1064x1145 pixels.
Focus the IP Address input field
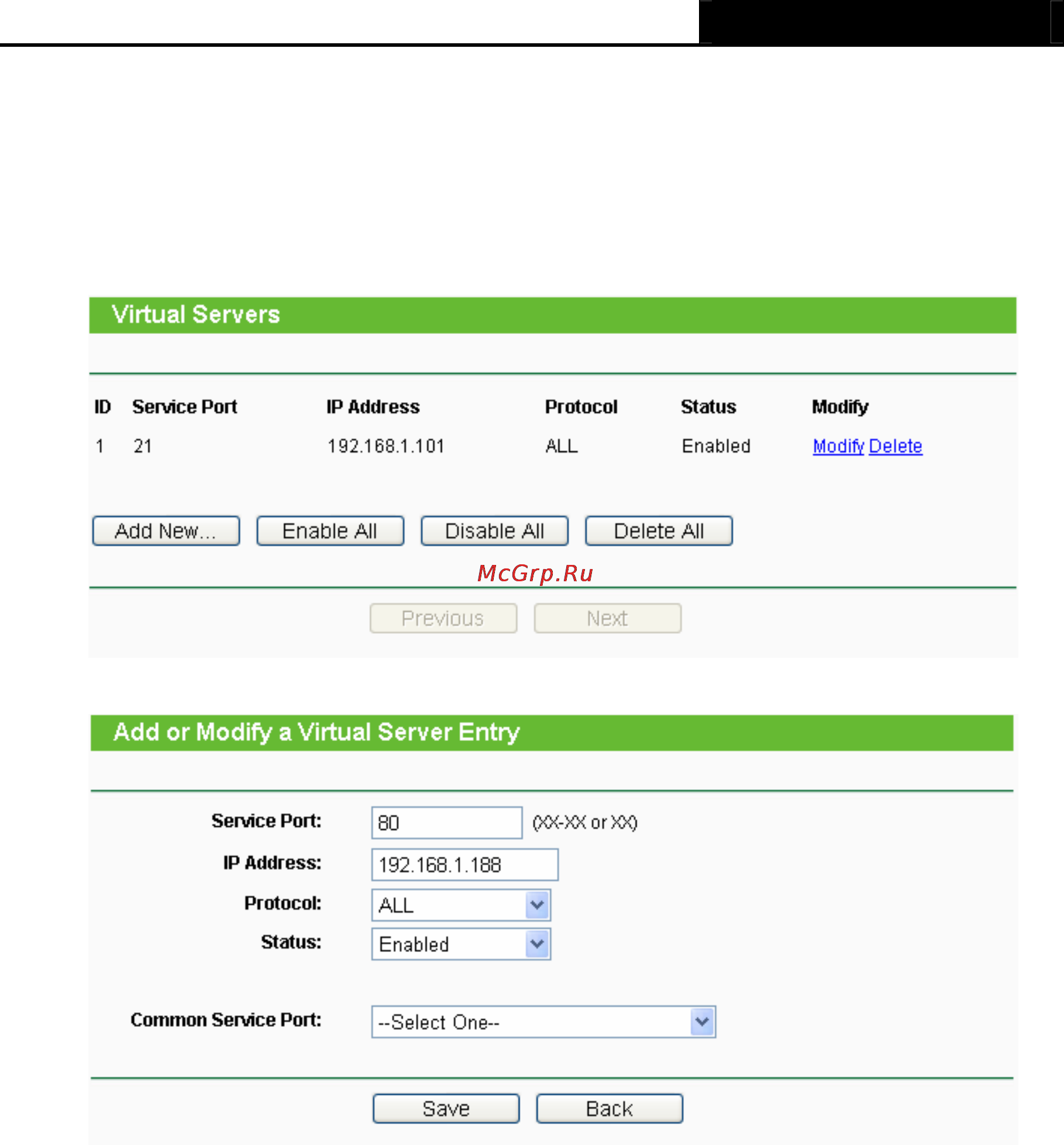point(465,865)
